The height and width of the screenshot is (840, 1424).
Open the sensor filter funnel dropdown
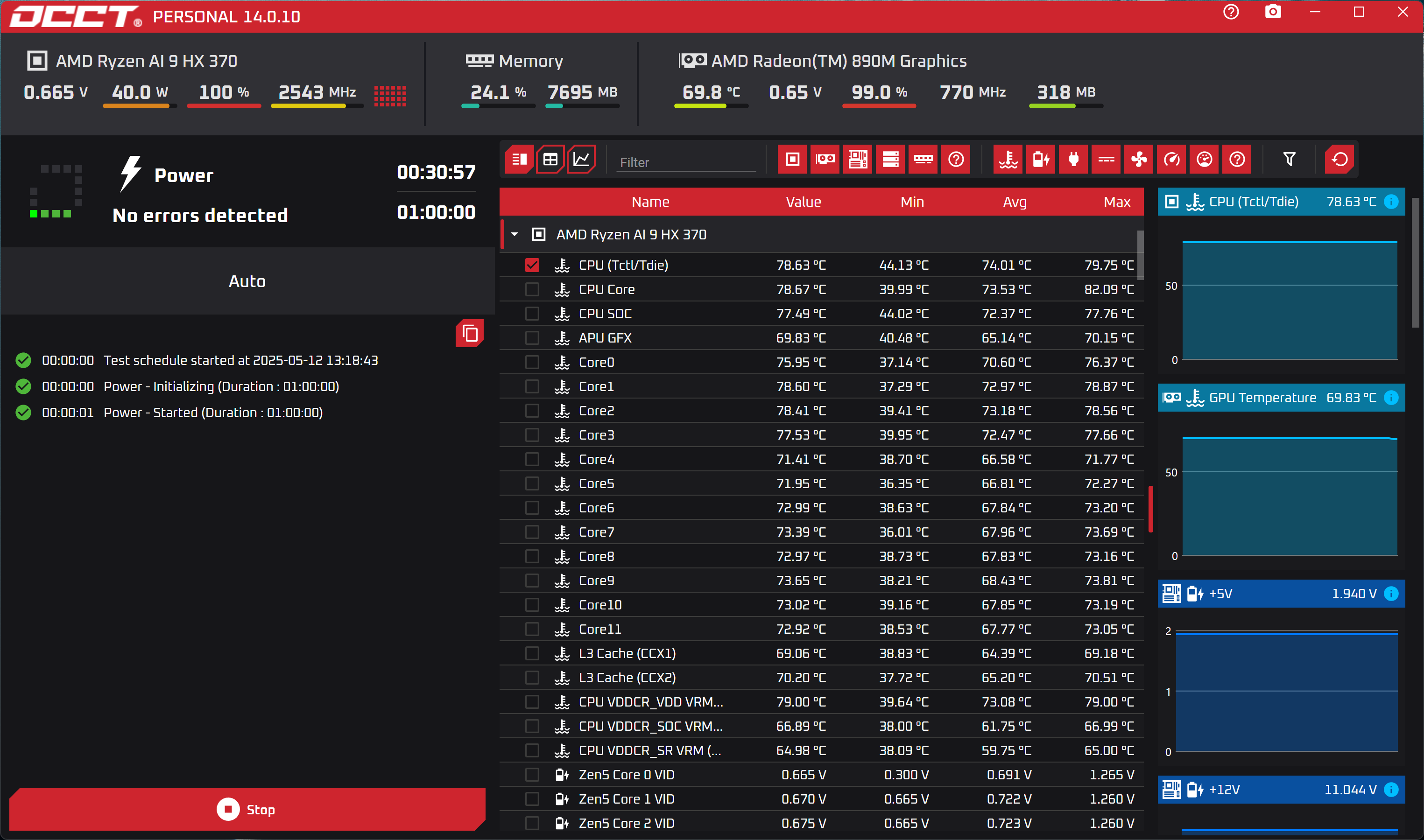[1289, 159]
